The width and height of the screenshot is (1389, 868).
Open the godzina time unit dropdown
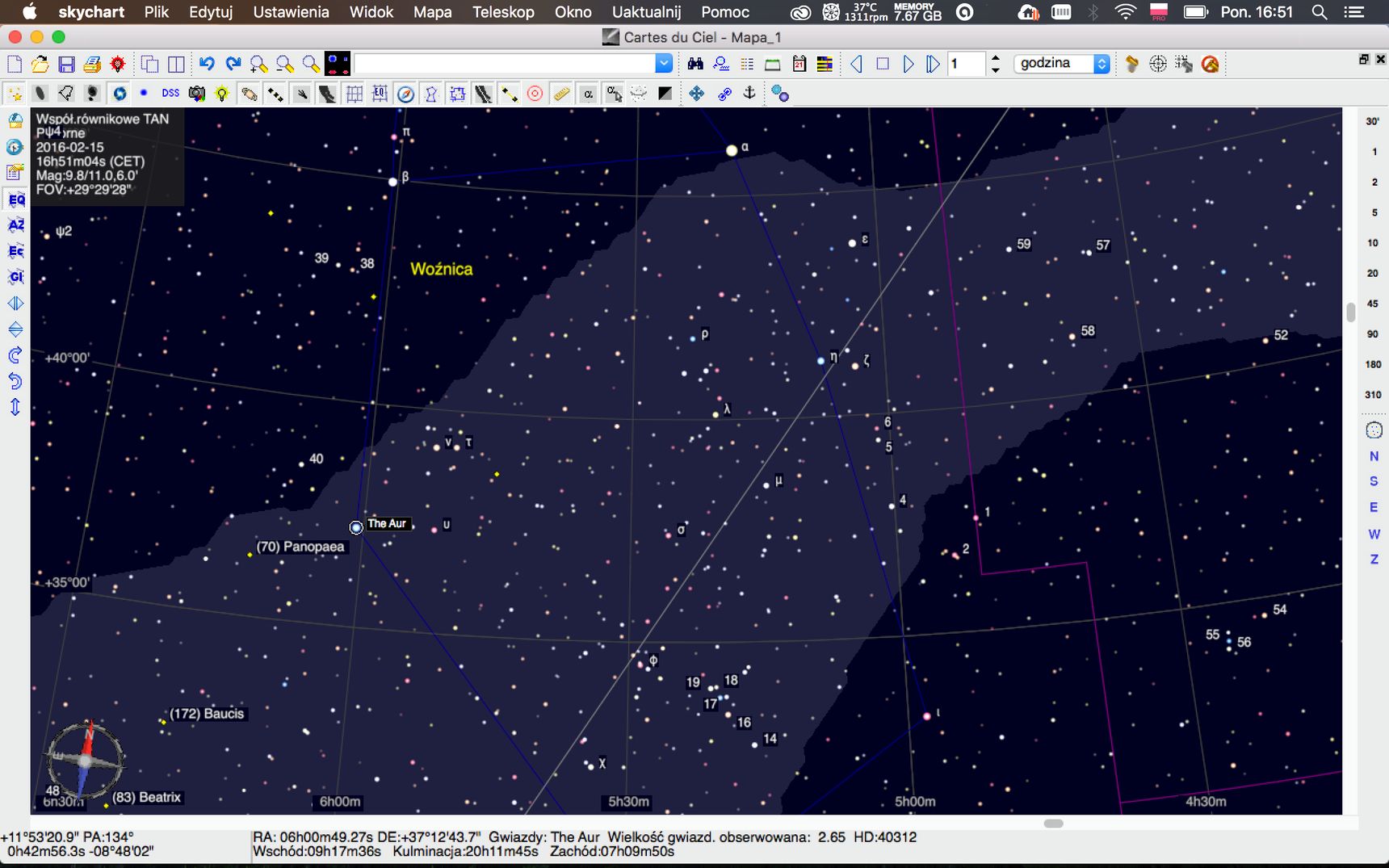click(x=1062, y=64)
